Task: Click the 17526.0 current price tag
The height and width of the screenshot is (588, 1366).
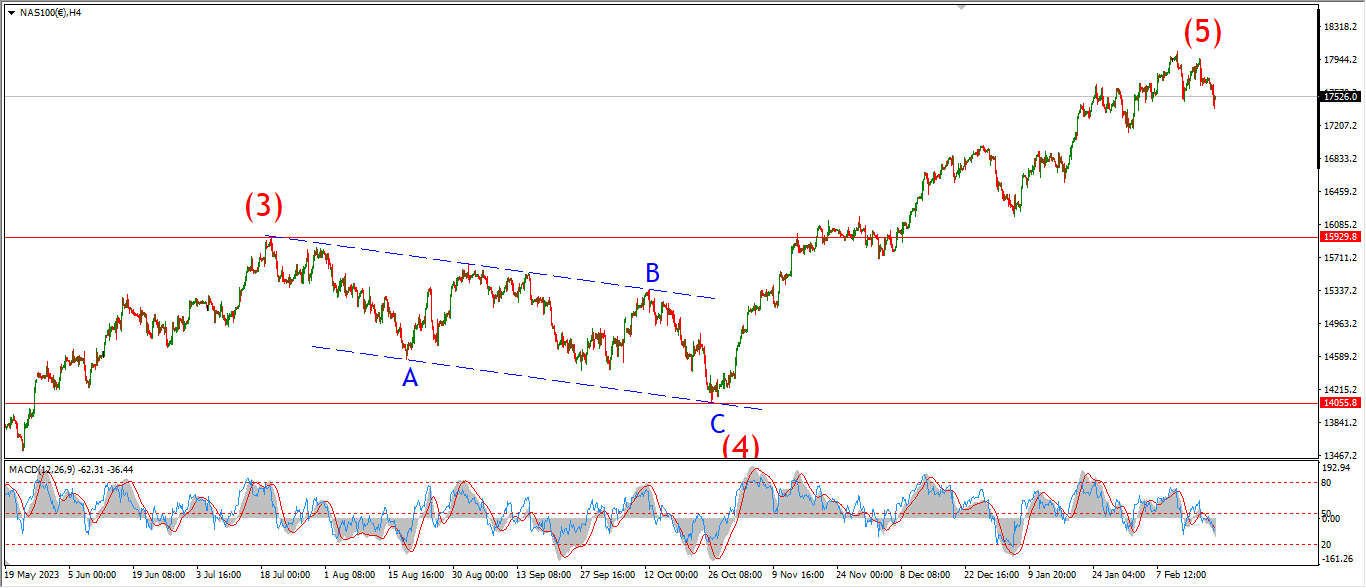Action: [1339, 97]
